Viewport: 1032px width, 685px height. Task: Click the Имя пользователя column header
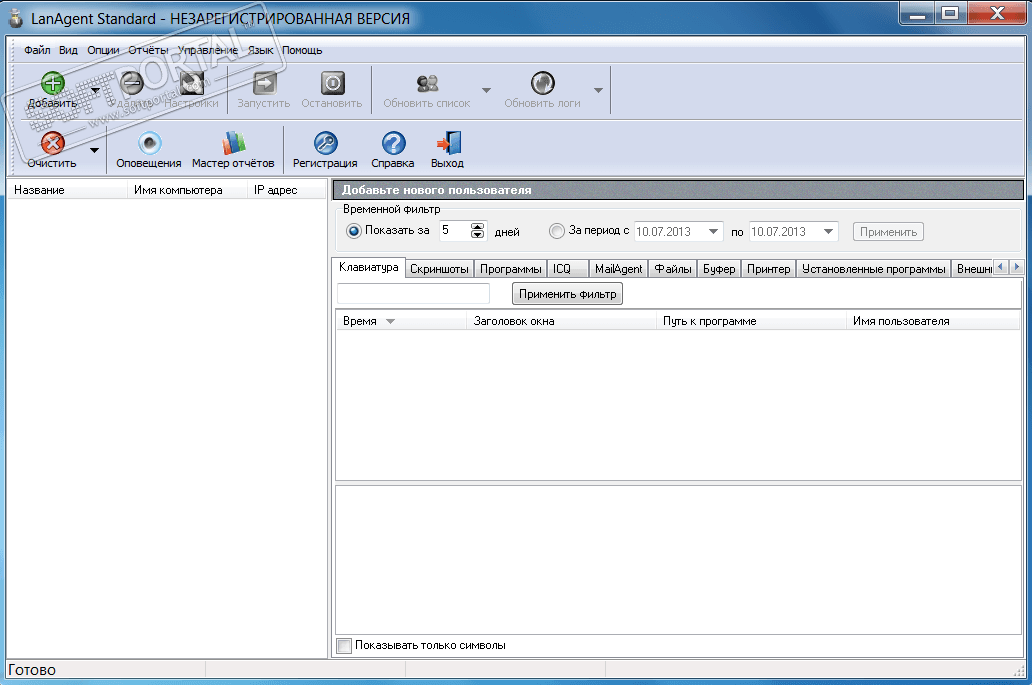pyautogui.click(x=933, y=321)
